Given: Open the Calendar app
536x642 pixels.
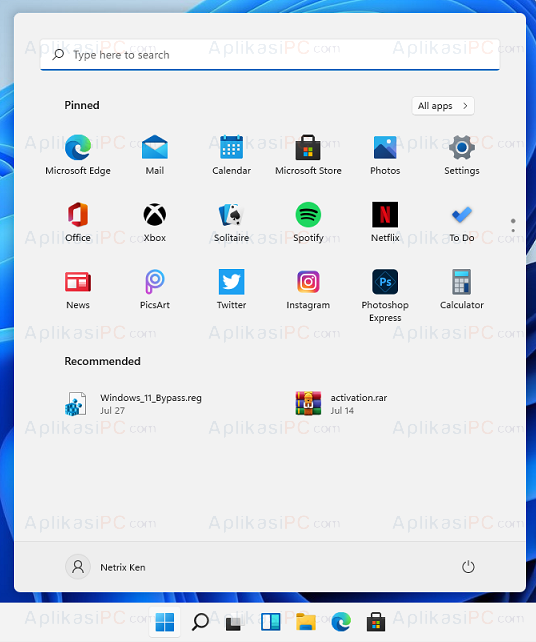Looking at the screenshot, I should click(x=231, y=155).
